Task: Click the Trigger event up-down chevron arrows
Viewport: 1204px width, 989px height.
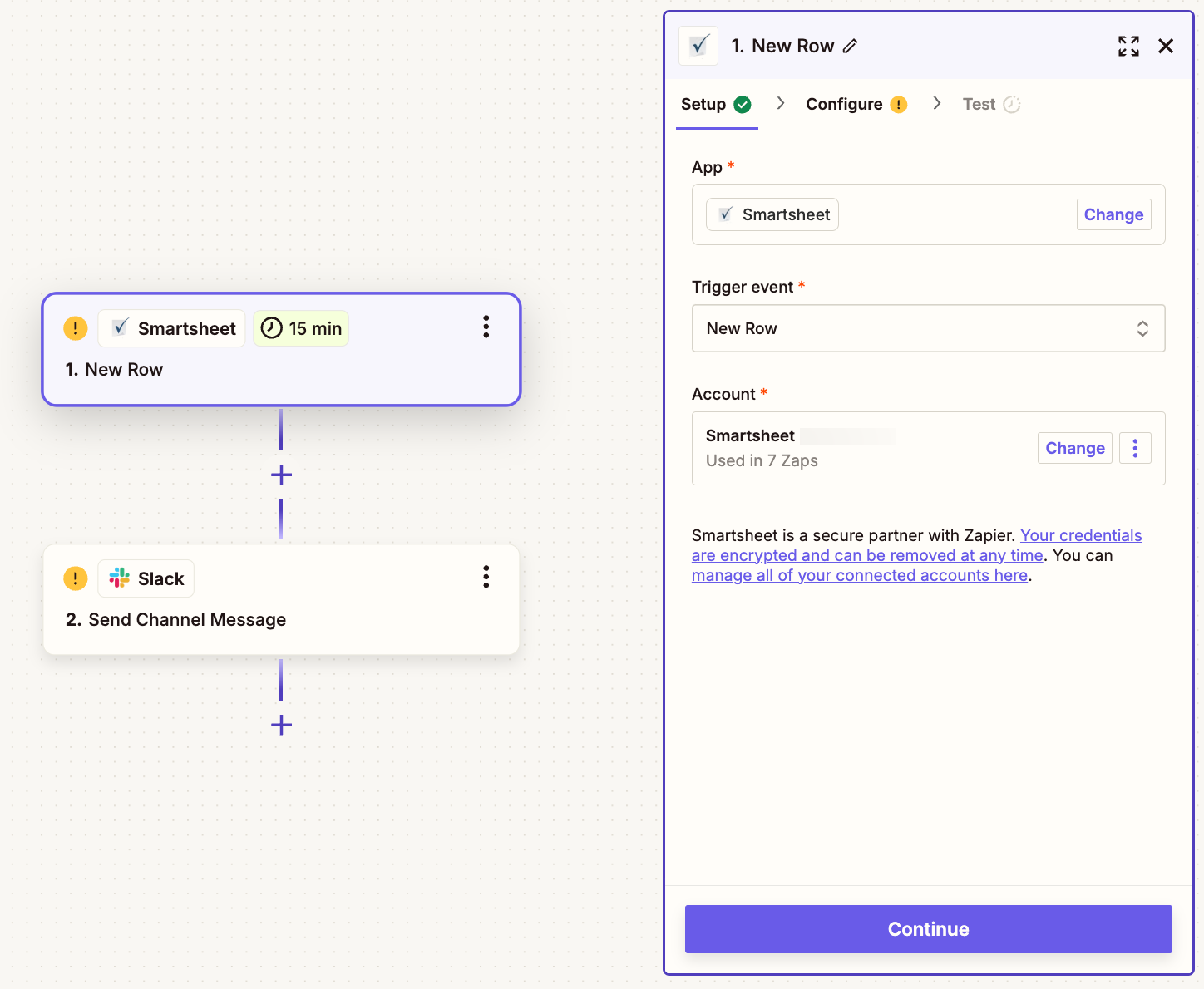Action: [1142, 328]
